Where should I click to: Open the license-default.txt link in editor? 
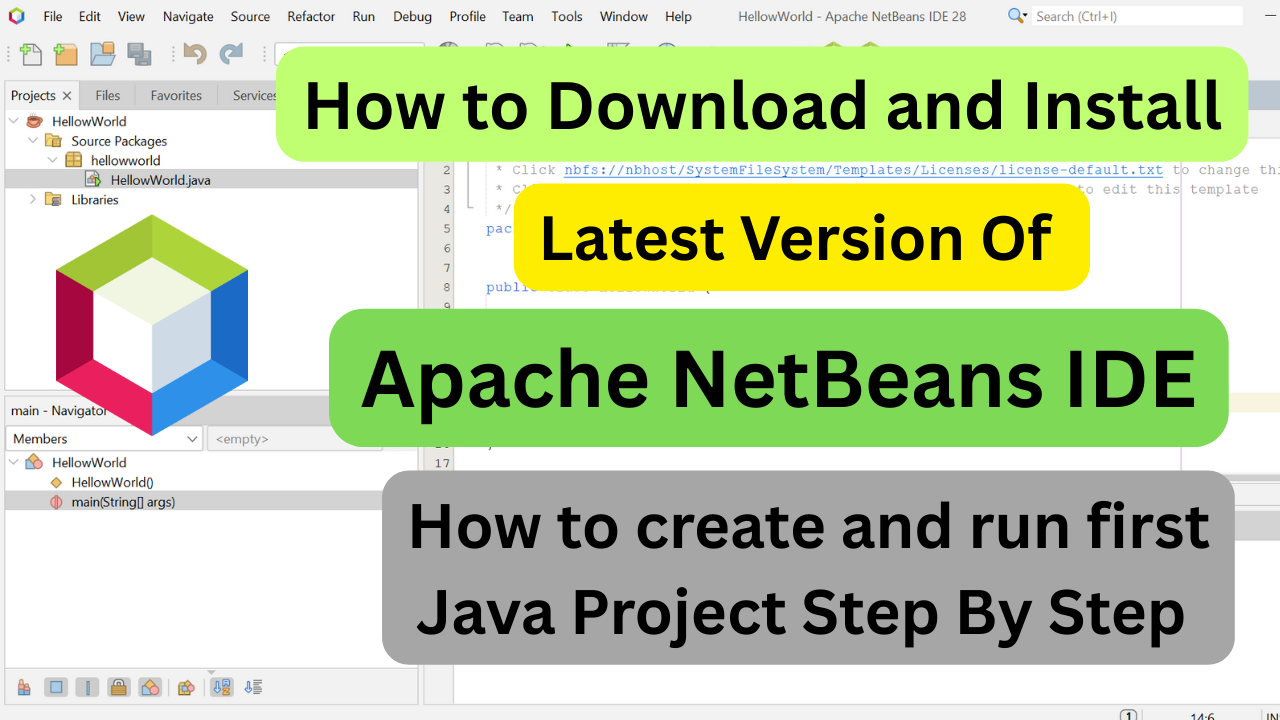(x=863, y=170)
